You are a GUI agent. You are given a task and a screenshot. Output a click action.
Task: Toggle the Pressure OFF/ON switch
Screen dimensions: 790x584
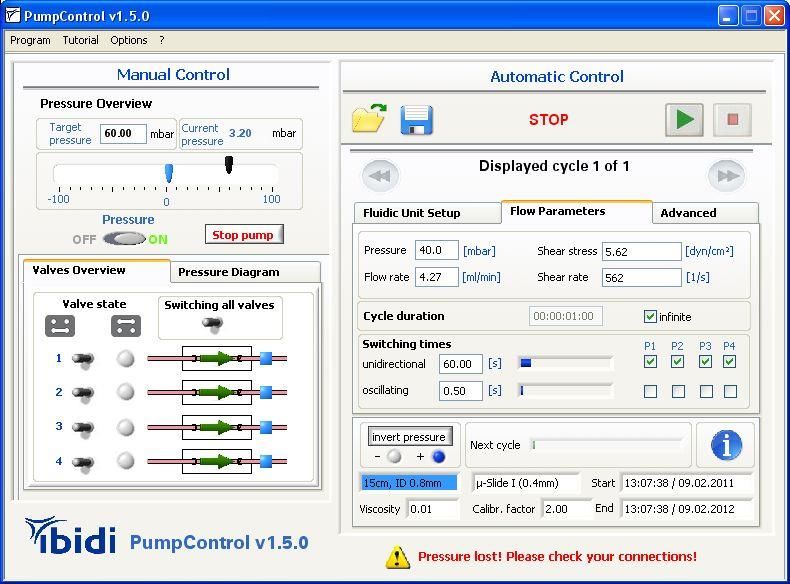(x=124, y=239)
